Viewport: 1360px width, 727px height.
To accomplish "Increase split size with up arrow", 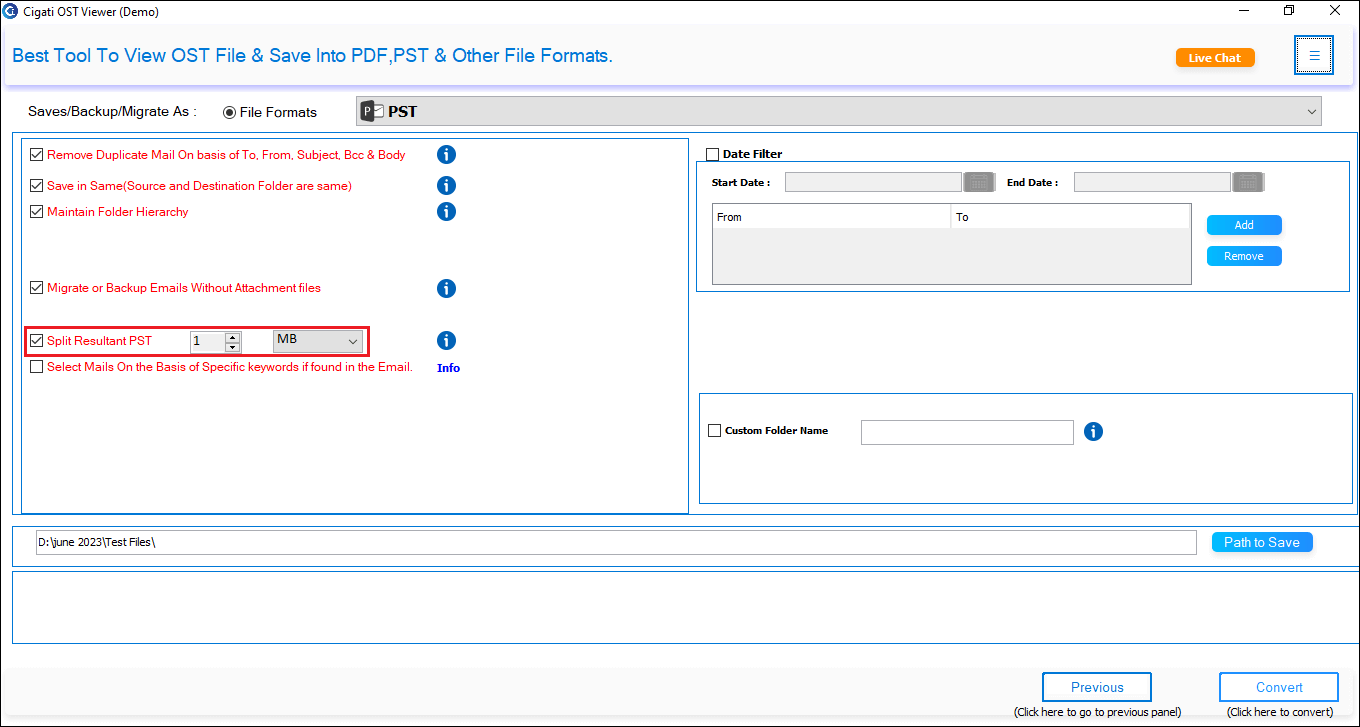I will coord(233,337).
